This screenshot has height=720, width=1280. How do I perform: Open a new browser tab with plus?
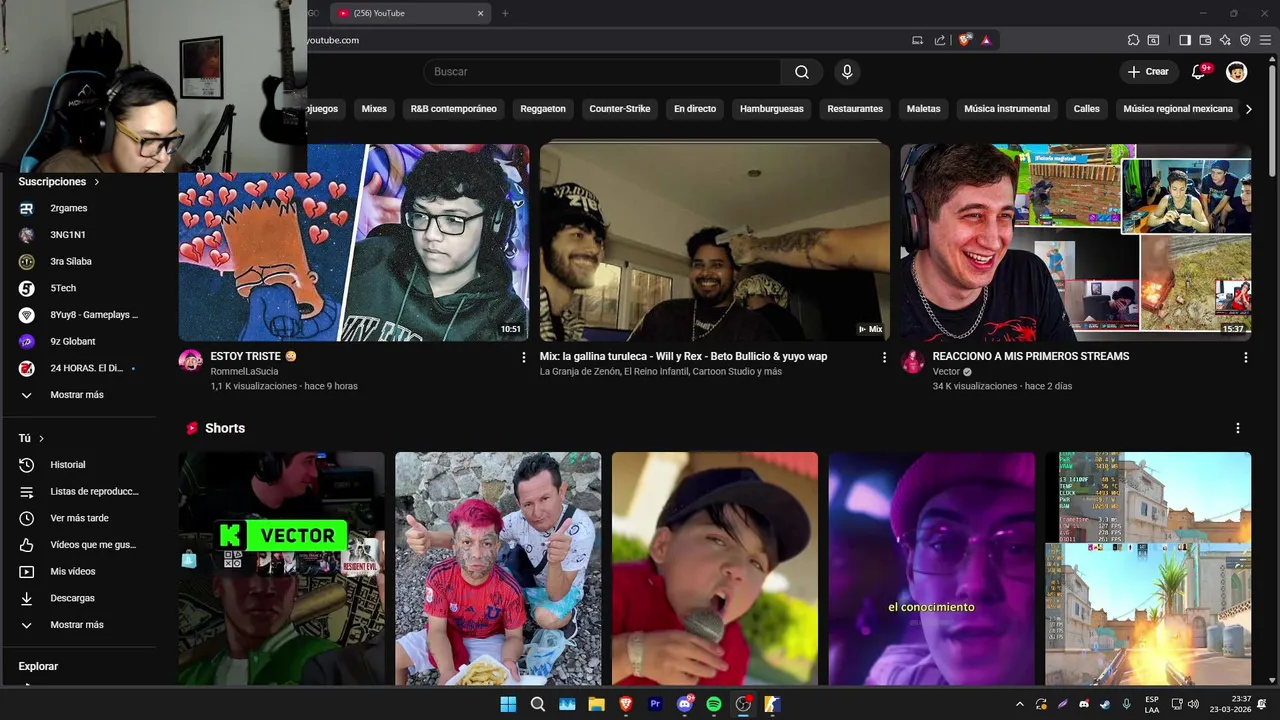505,13
